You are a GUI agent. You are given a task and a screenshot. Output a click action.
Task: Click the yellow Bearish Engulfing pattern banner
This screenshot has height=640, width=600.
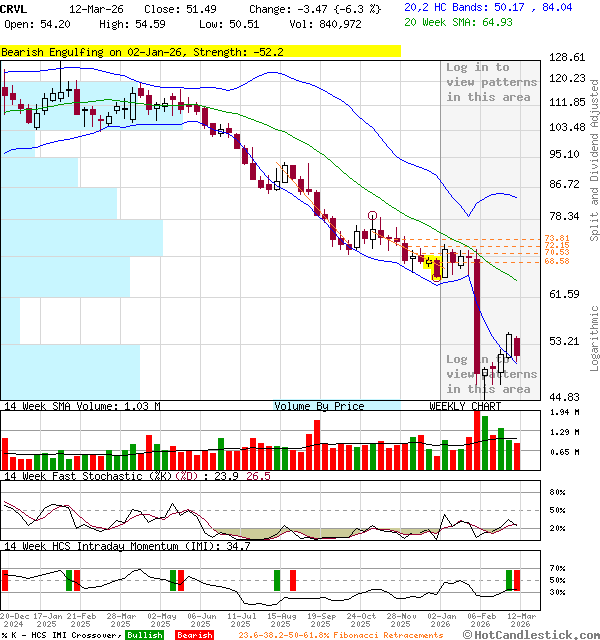point(143,51)
